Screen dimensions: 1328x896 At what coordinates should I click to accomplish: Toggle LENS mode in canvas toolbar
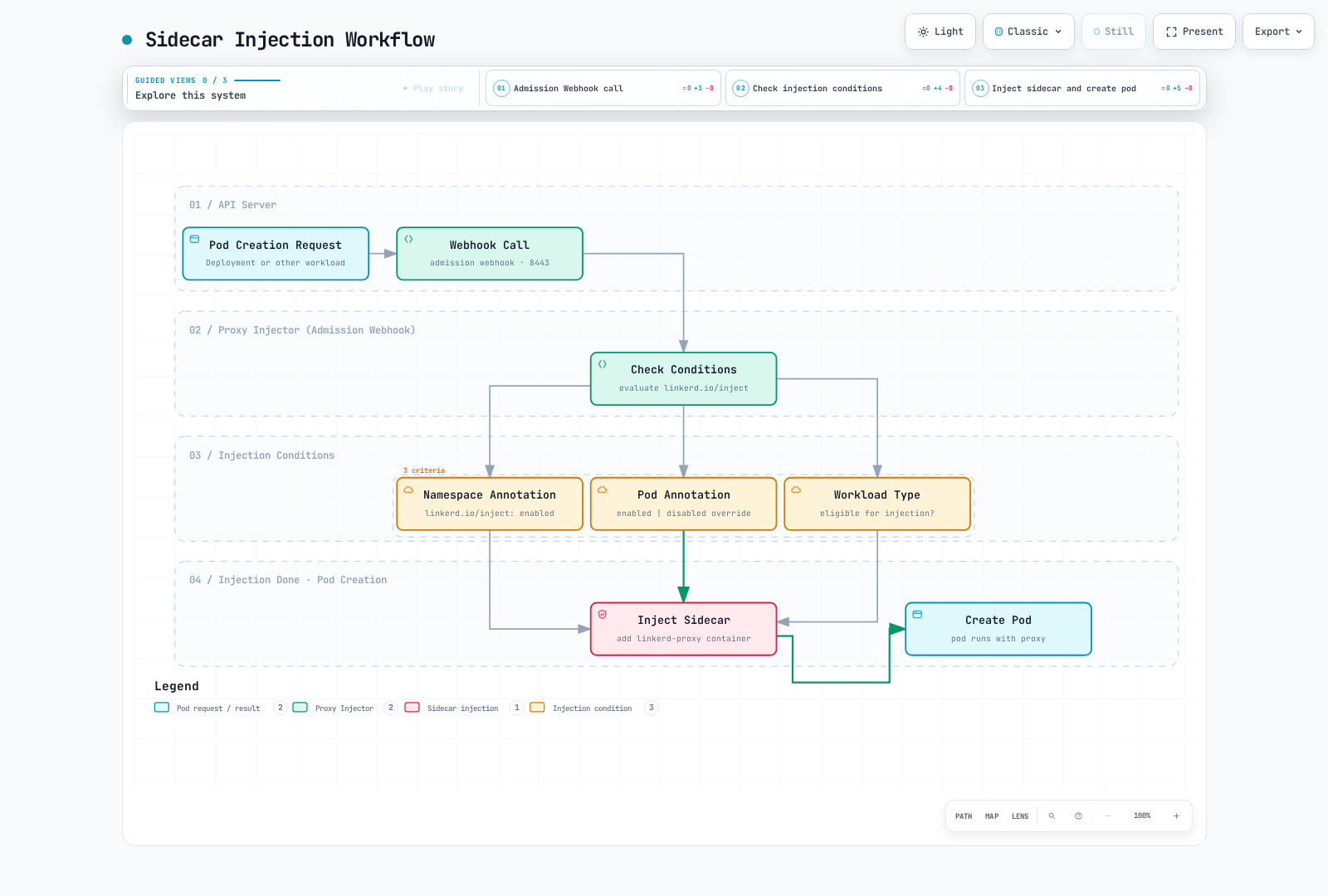pos(1020,816)
